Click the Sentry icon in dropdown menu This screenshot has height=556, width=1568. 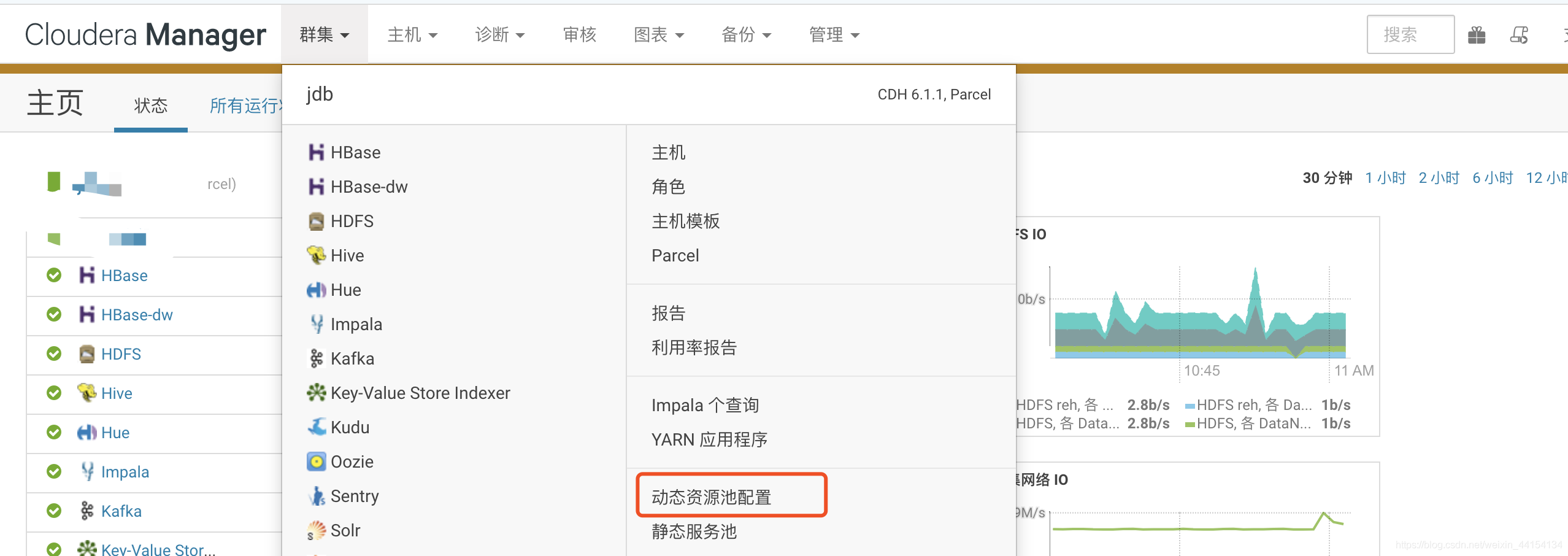(317, 496)
